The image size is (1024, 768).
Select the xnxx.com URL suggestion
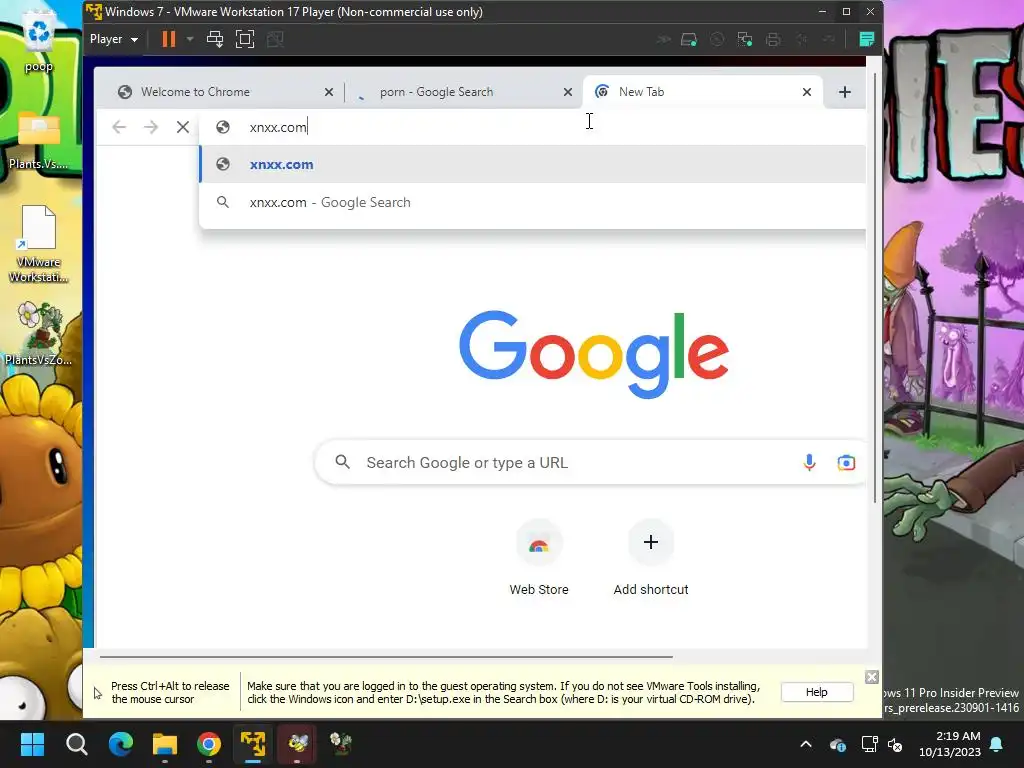533,165
